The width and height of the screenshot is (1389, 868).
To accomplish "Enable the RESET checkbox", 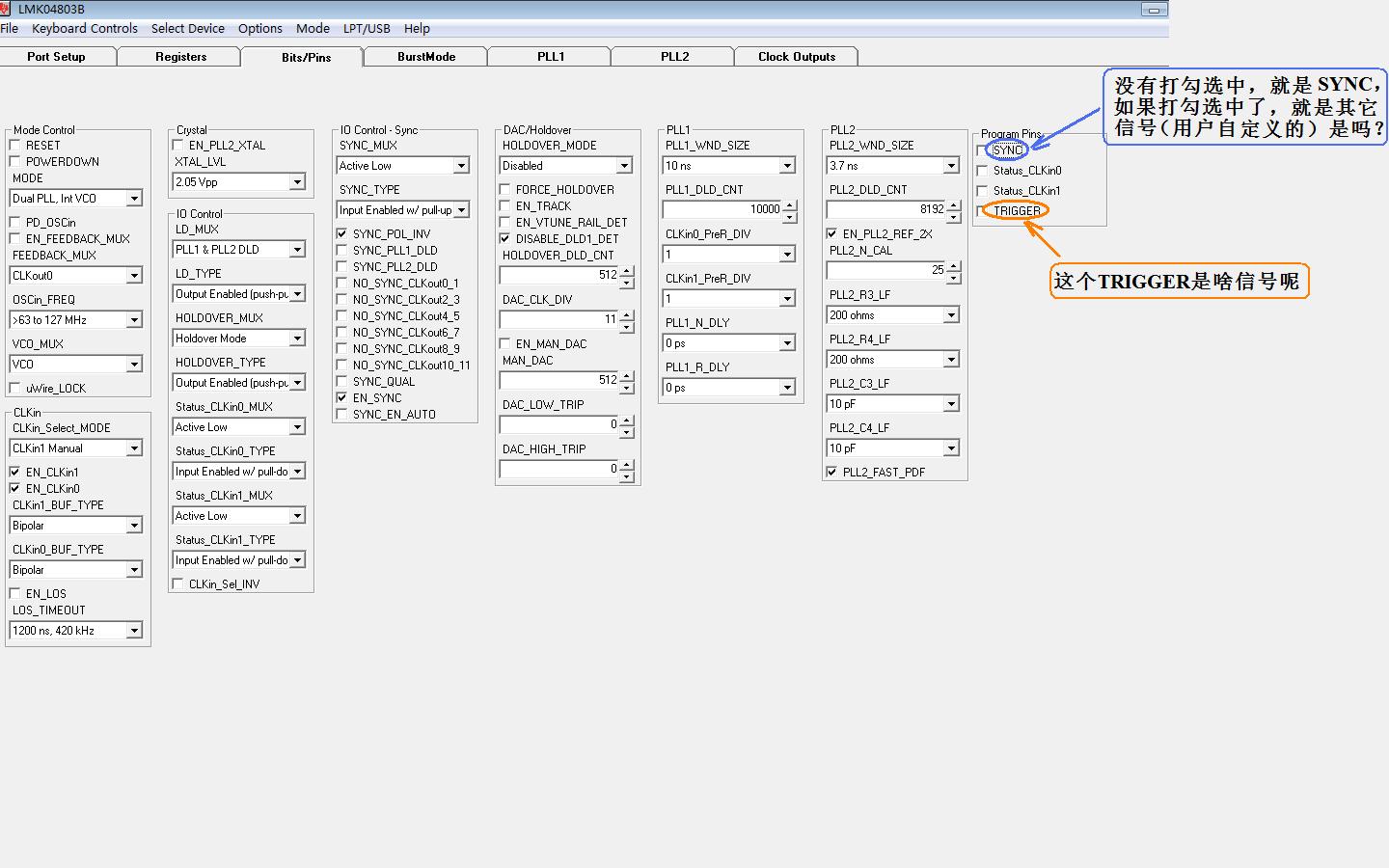I will [15, 146].
